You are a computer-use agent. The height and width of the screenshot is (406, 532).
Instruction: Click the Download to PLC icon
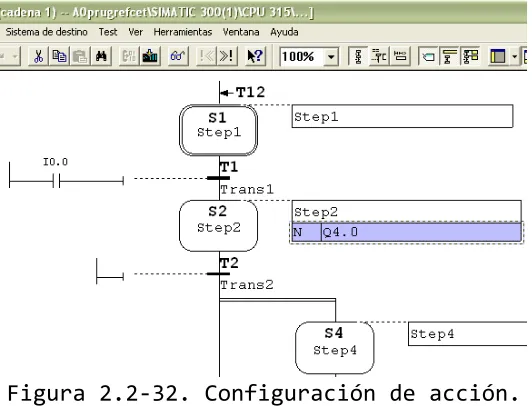[x=150, y=56]
